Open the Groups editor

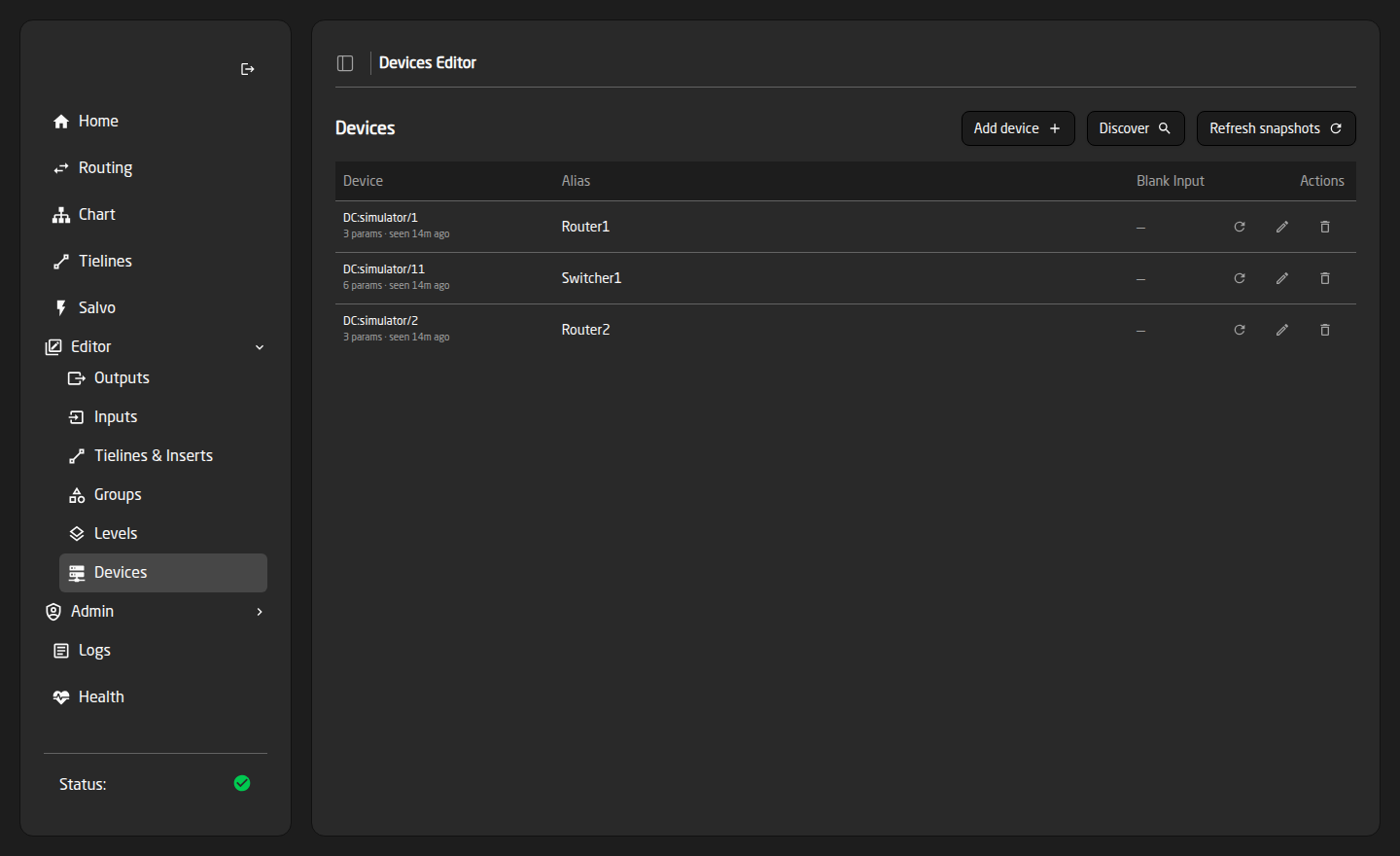point(163,495)
